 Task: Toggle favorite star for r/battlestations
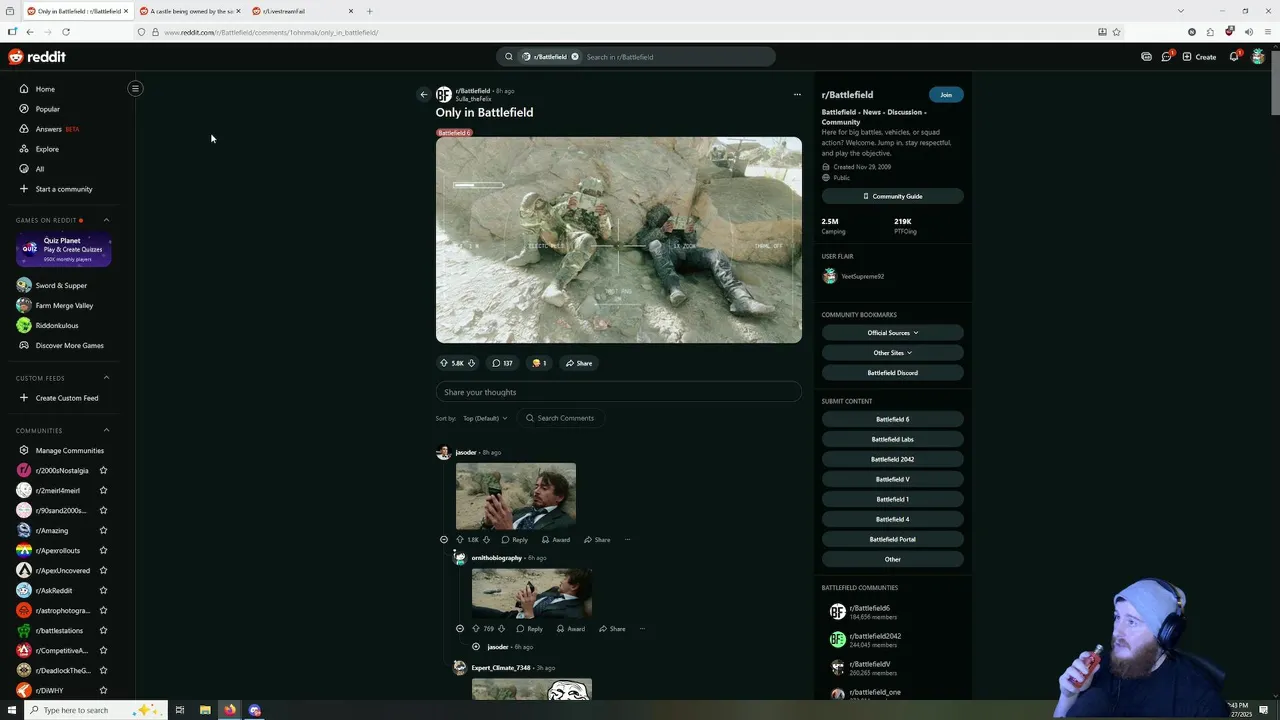(103, 630)
